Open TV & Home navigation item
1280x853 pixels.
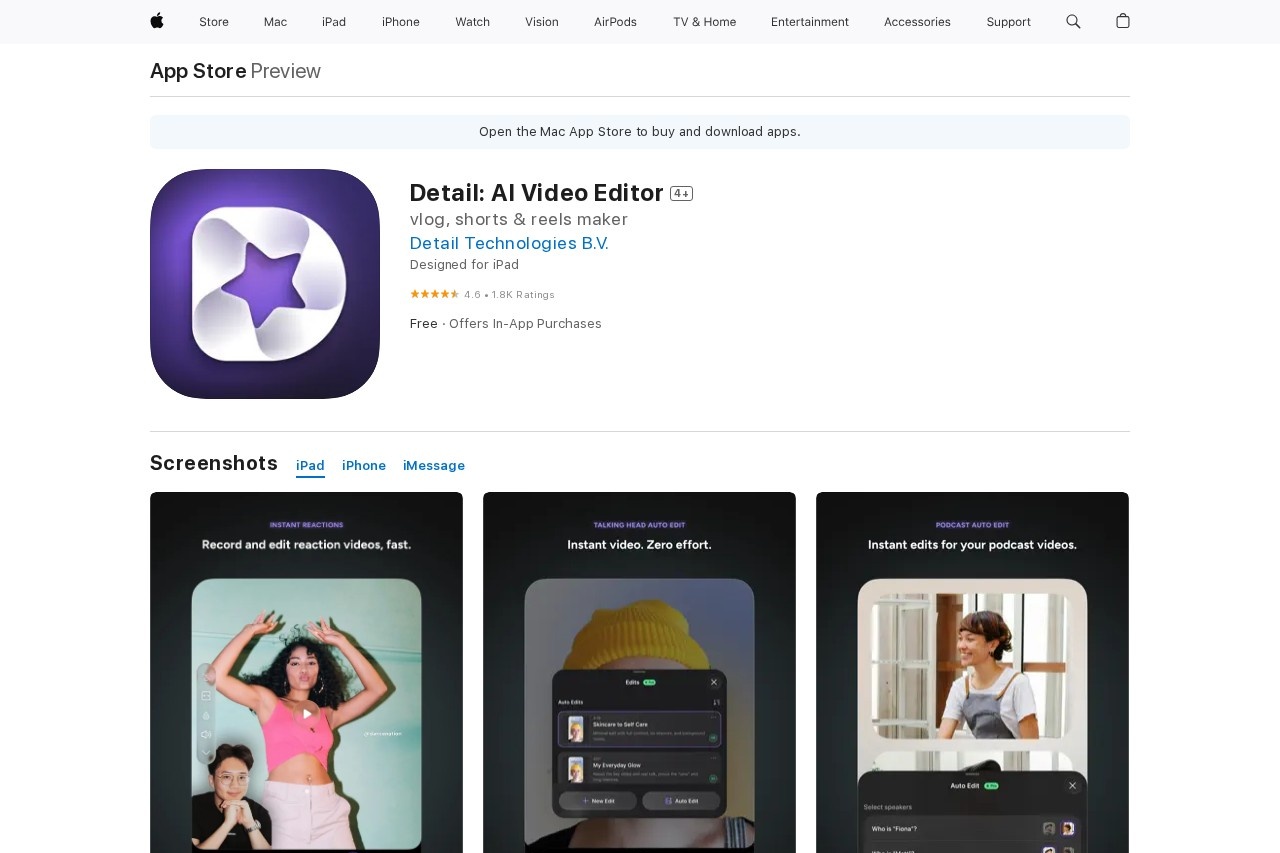(704, 22)
